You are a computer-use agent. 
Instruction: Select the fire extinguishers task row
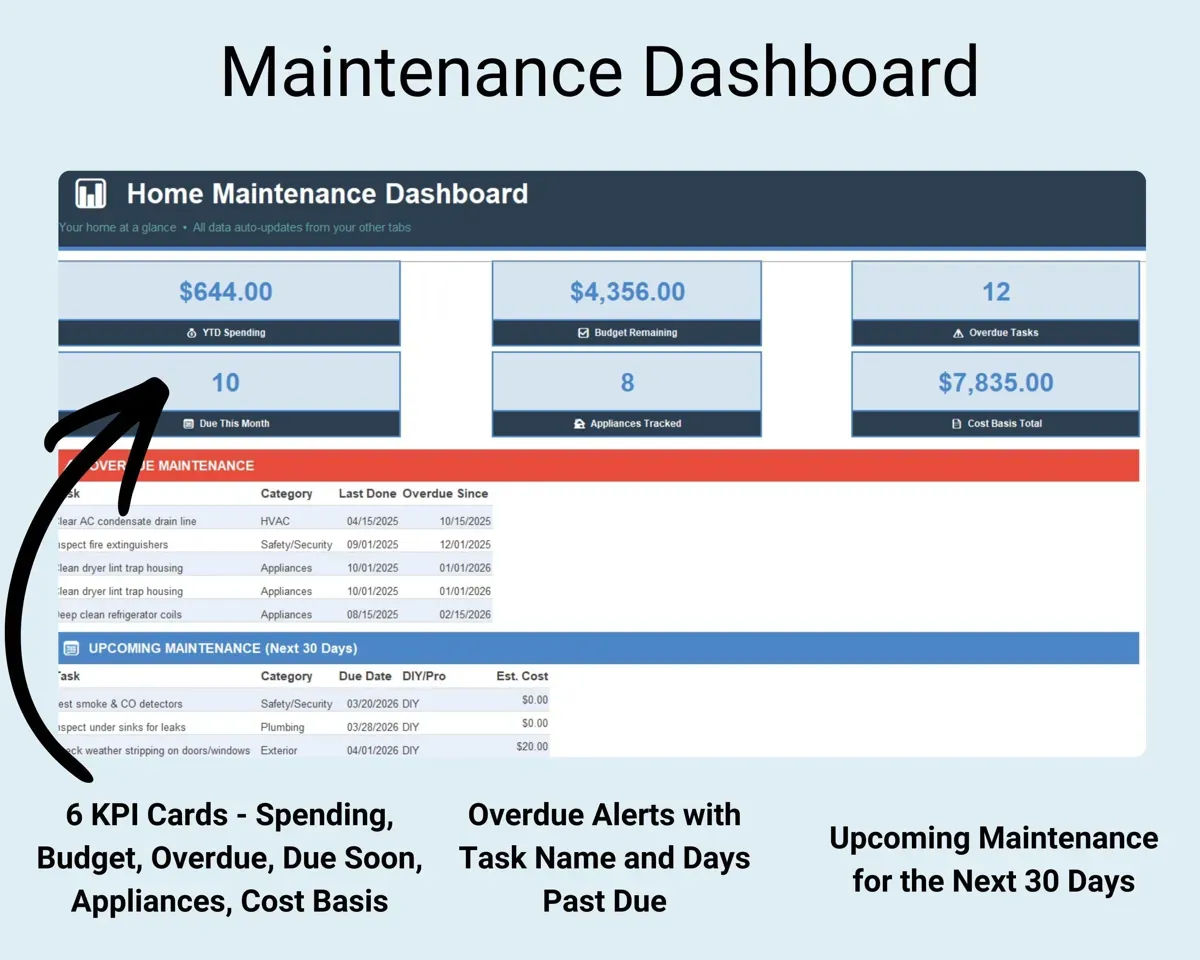(x=113, y=545)
